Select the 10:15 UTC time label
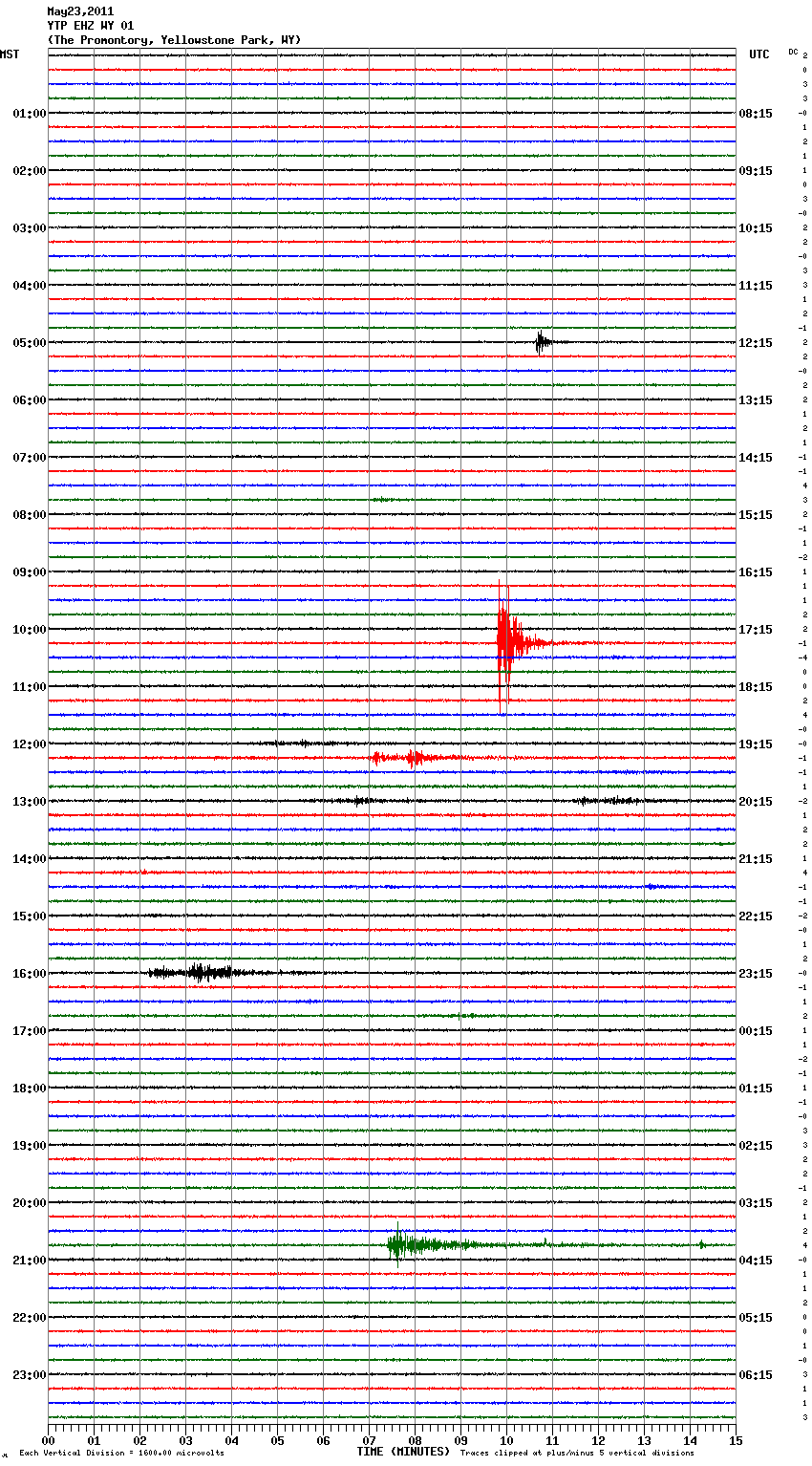The height and width of the screenshot is (1466, 812). [756, 228]
